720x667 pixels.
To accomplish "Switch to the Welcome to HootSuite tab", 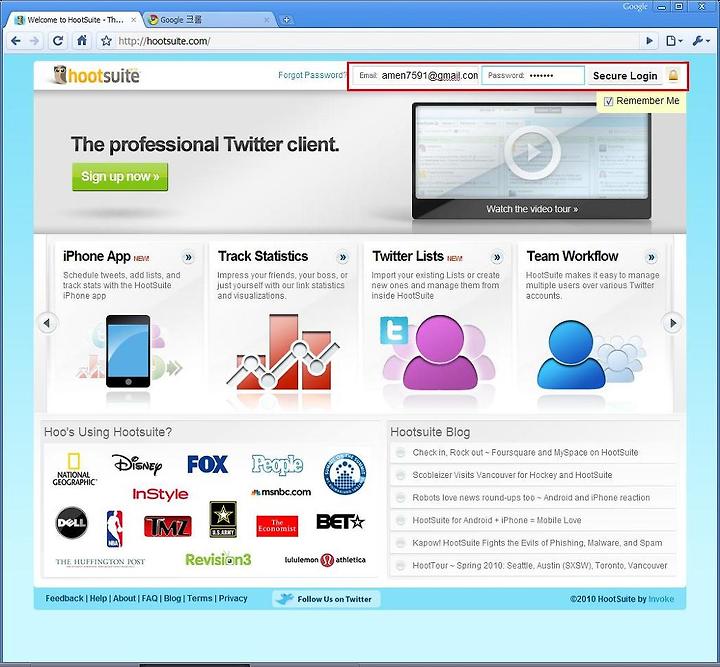I will click(75, 20).
